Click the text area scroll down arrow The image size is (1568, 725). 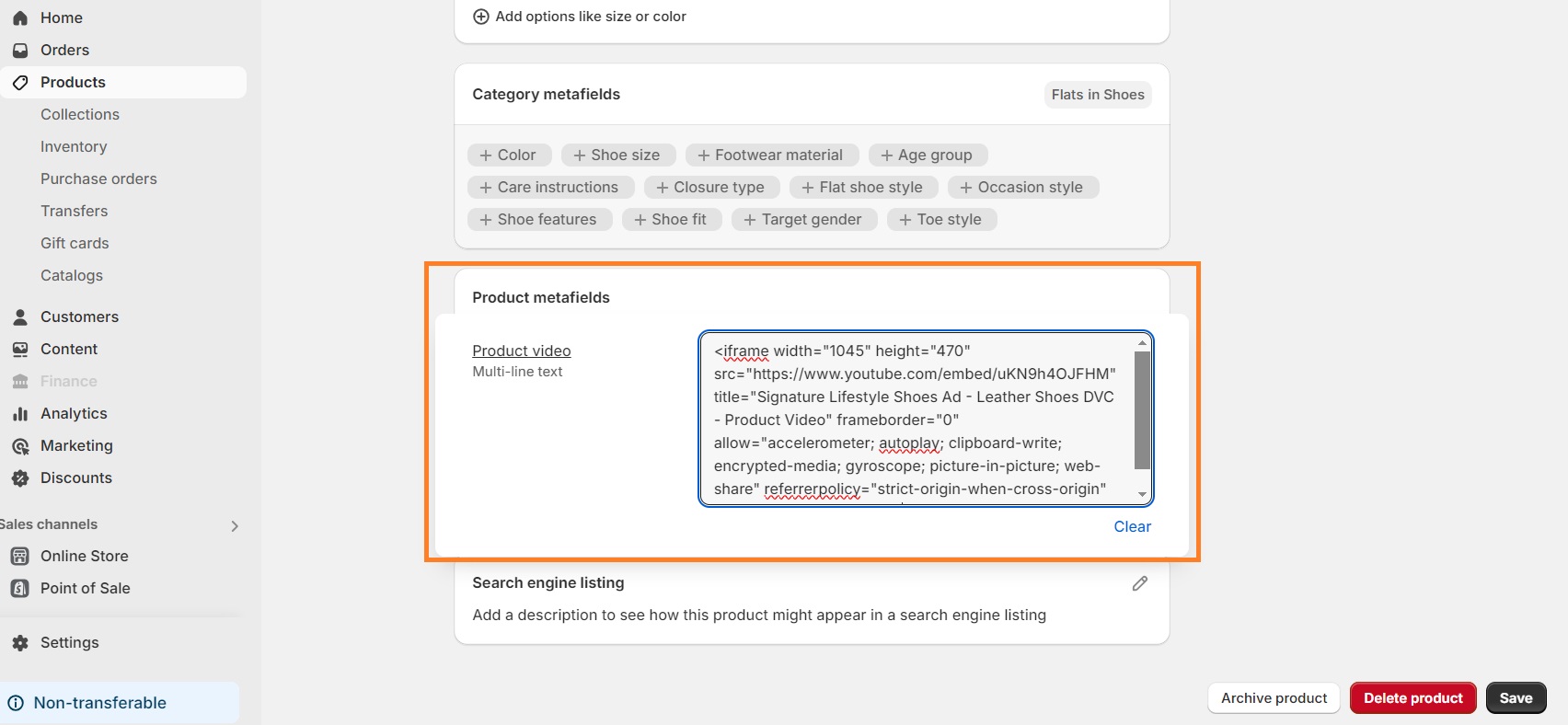coord(1142,495)
